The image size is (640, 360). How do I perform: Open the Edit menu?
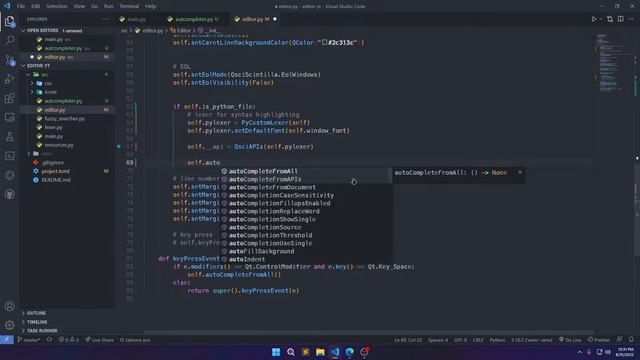pos(36,6)
